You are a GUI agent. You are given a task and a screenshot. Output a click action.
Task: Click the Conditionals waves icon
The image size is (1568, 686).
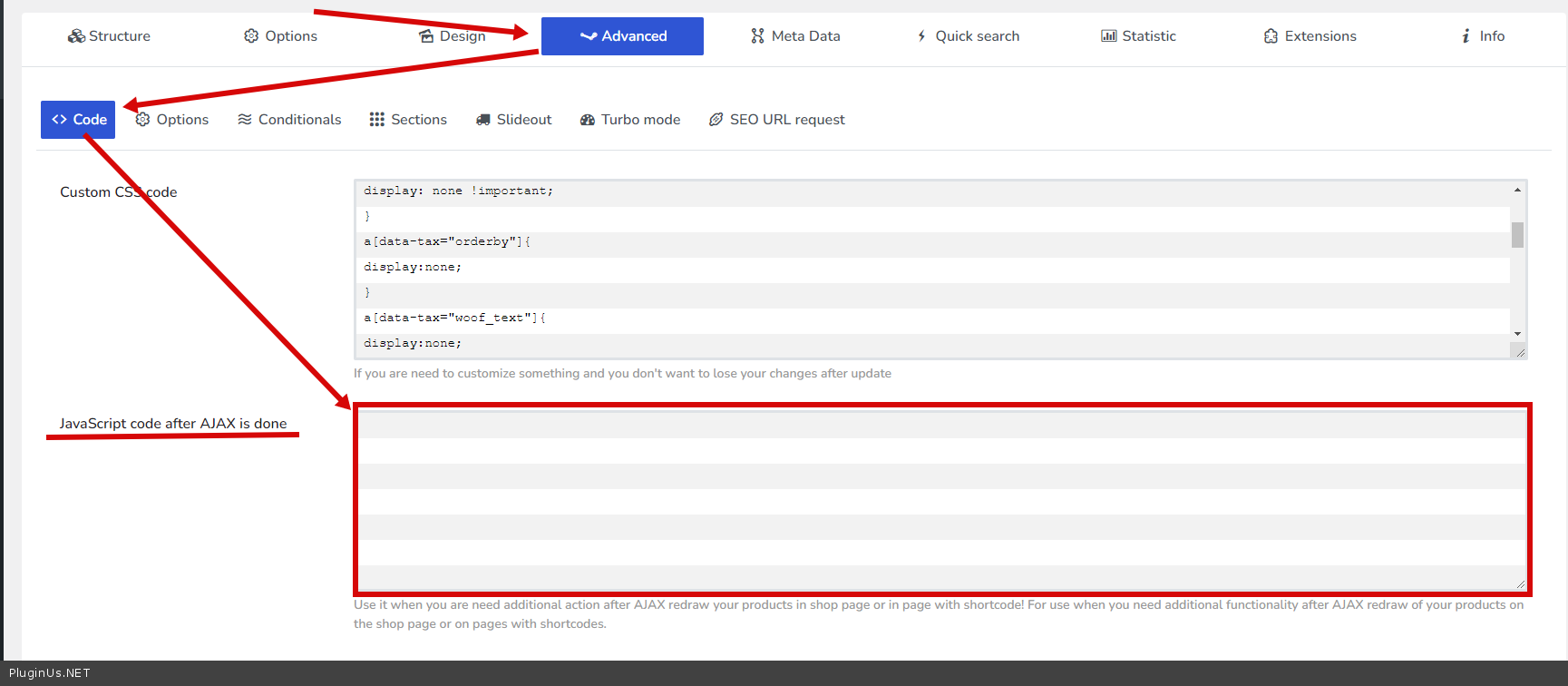coord(245,120)
